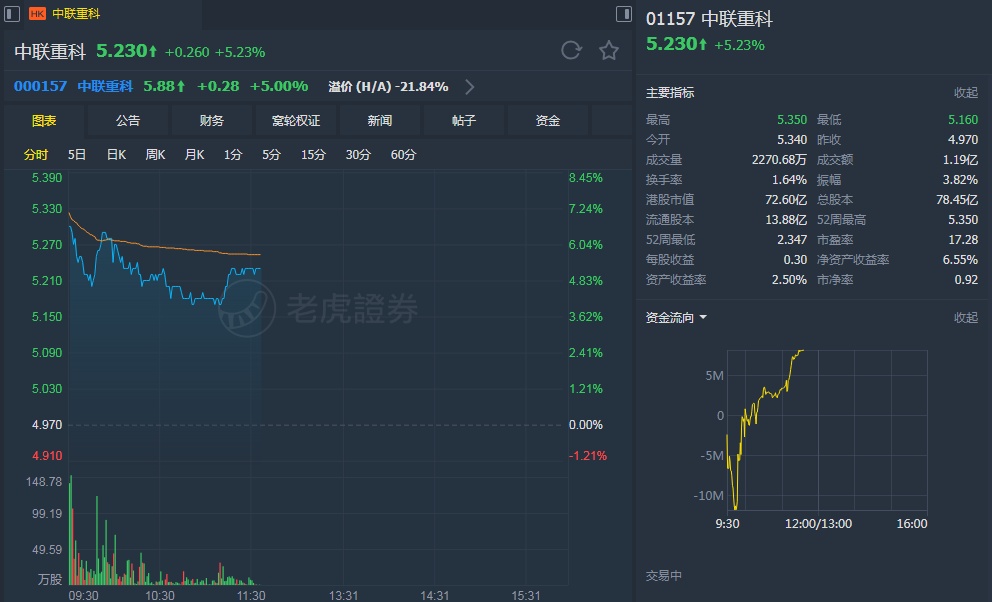992x602 pixels.
Task: Select the 5日 chart period
Action: click(x=77, y=155)
